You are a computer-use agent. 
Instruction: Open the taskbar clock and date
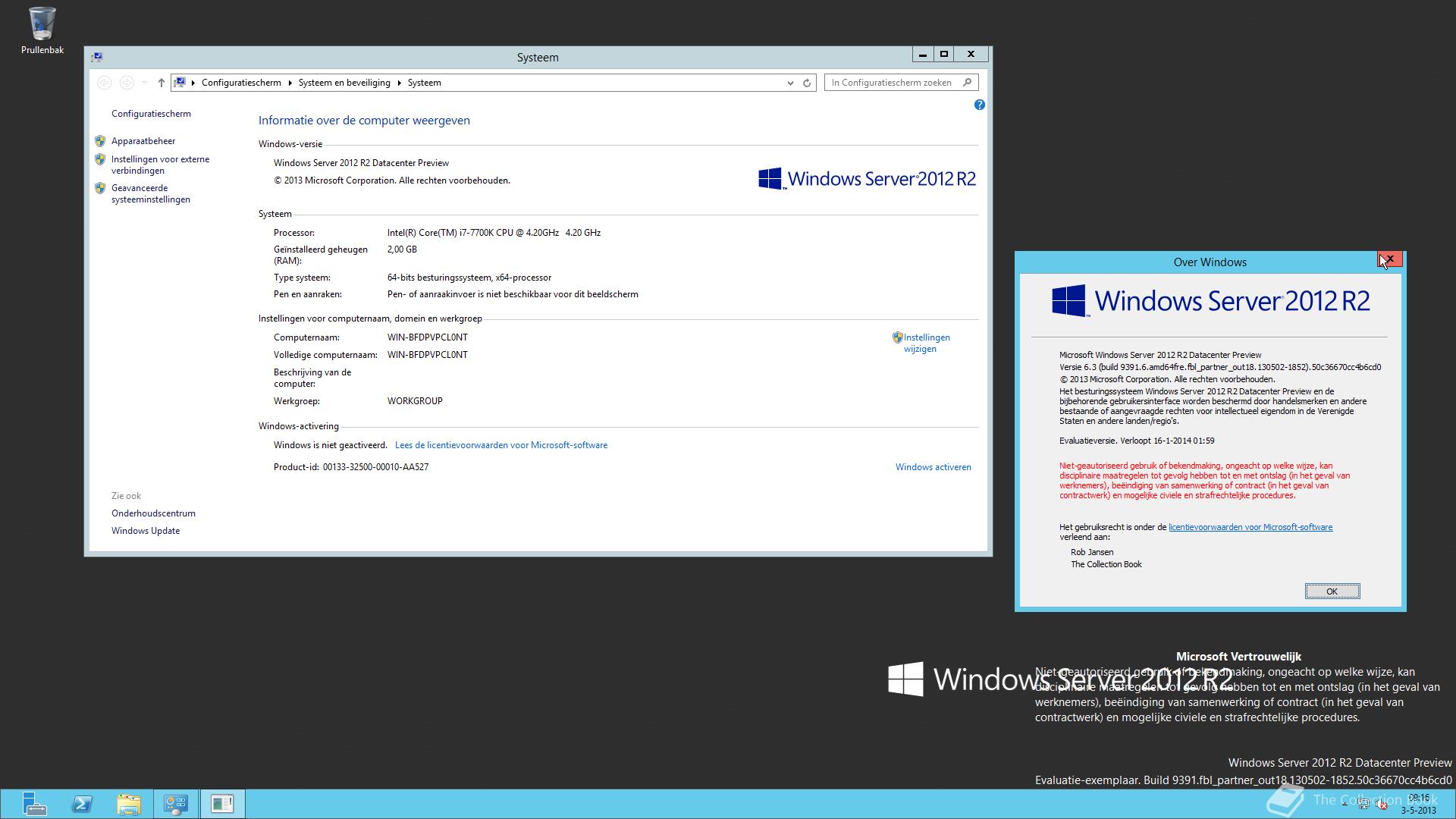pos(1418,804)
